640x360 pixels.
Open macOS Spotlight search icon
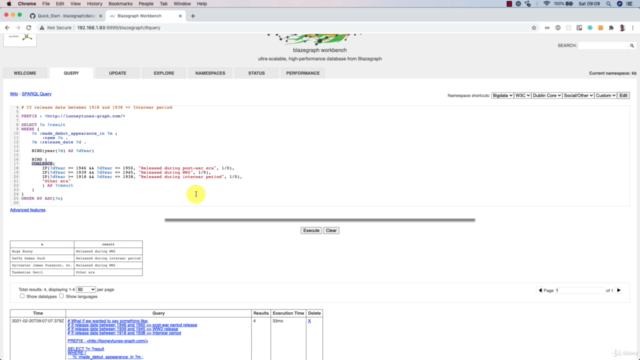(609, 4)
